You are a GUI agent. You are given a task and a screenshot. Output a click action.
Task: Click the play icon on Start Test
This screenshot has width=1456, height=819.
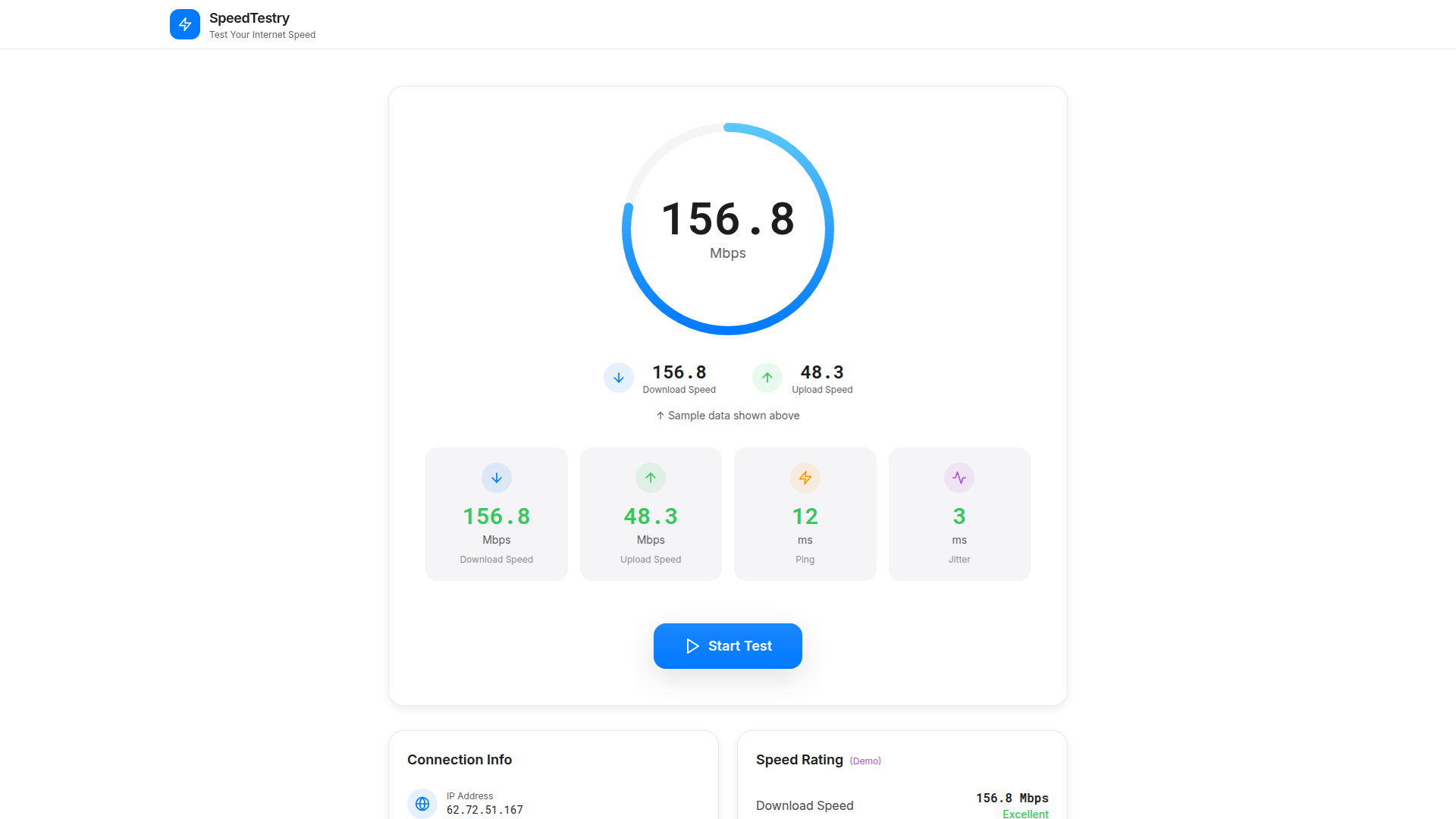coord(692,646)
